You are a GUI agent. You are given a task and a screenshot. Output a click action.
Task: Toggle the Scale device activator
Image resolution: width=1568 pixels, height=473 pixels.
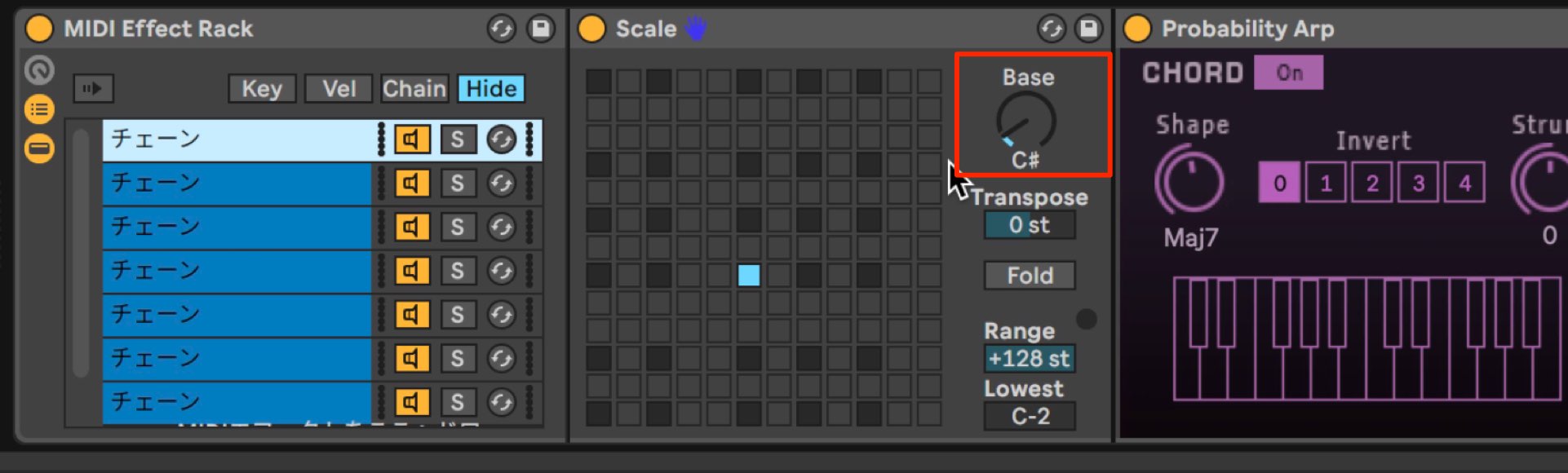pyautogui.click(x=591, y=29)
